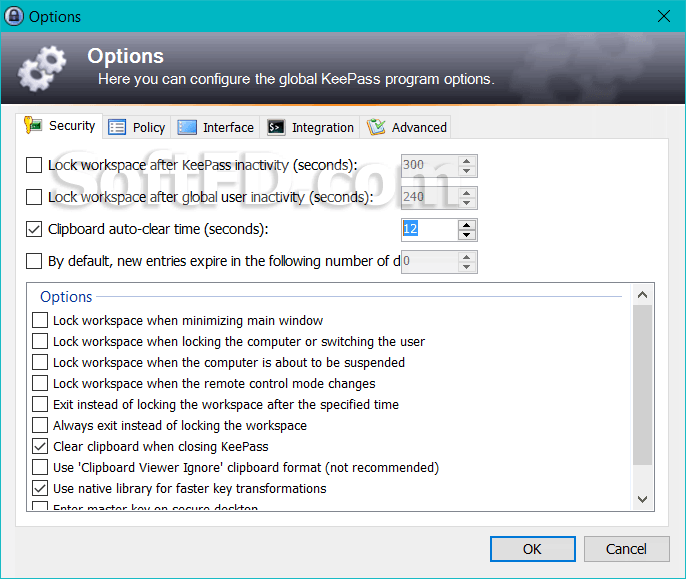
Task: Check lock when locking computer or switching user
Action: pyautogui.click(x=40, y=341)
